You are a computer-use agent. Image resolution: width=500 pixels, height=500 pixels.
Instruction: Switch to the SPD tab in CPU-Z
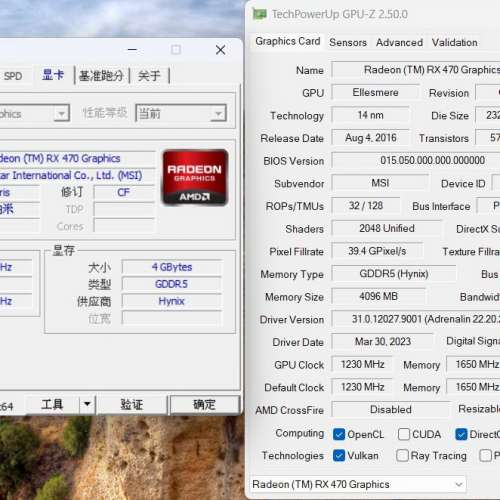pos(13,76)
